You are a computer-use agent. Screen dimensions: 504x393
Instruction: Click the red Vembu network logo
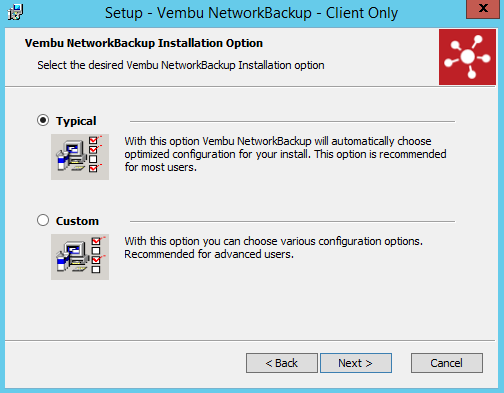(x=467, y=57)
